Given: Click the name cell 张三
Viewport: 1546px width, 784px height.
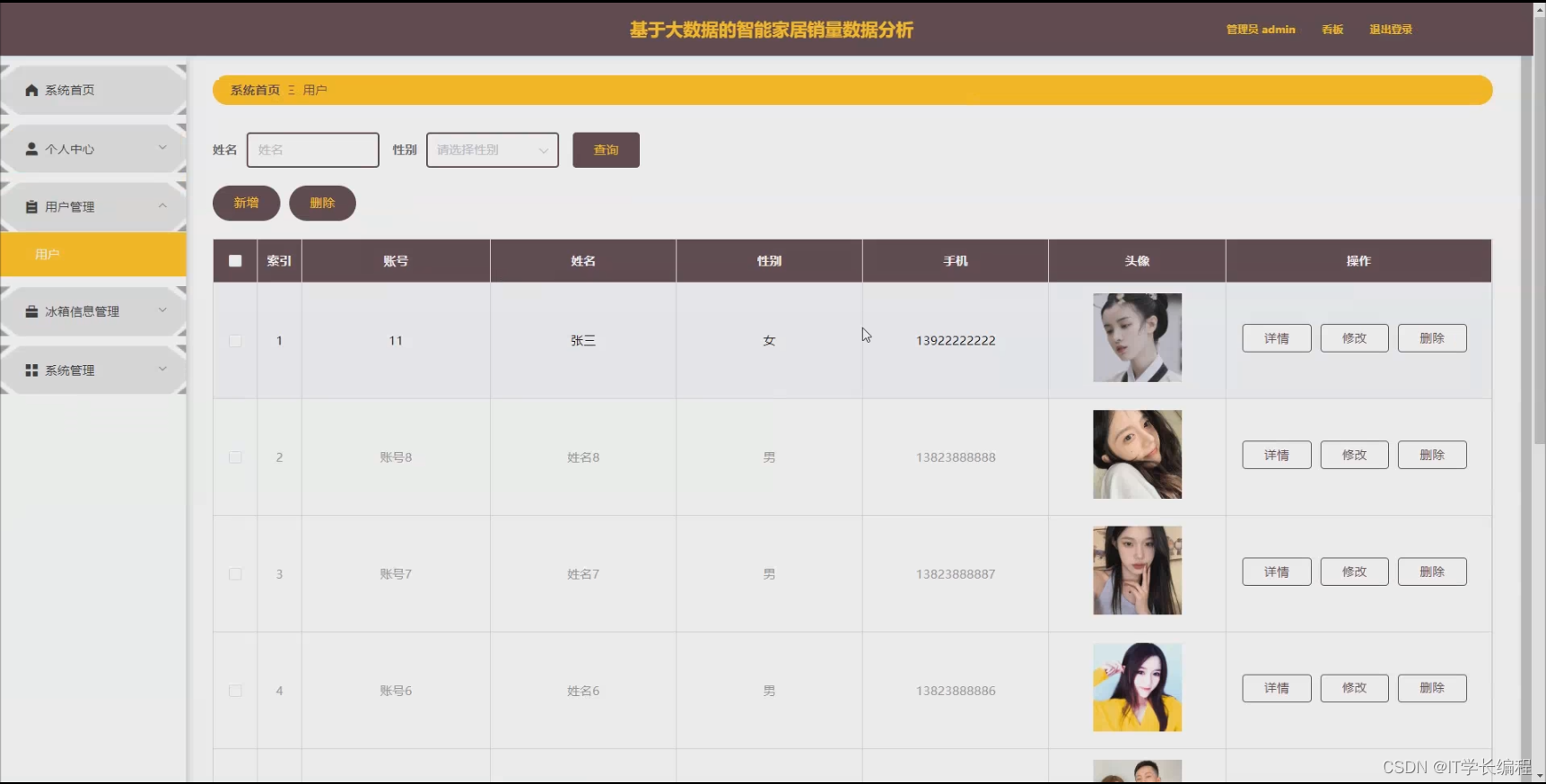Looking at the screenshot, I should 583,341.
